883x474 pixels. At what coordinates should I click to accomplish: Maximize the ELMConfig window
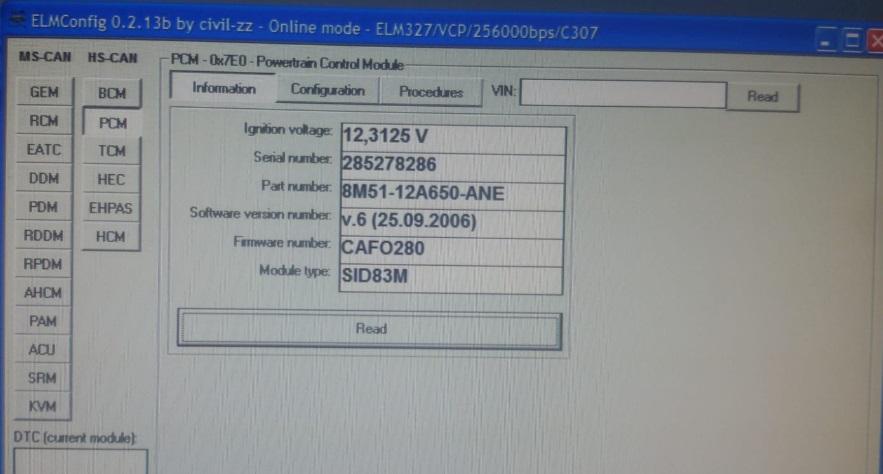[x=852, y=41]
